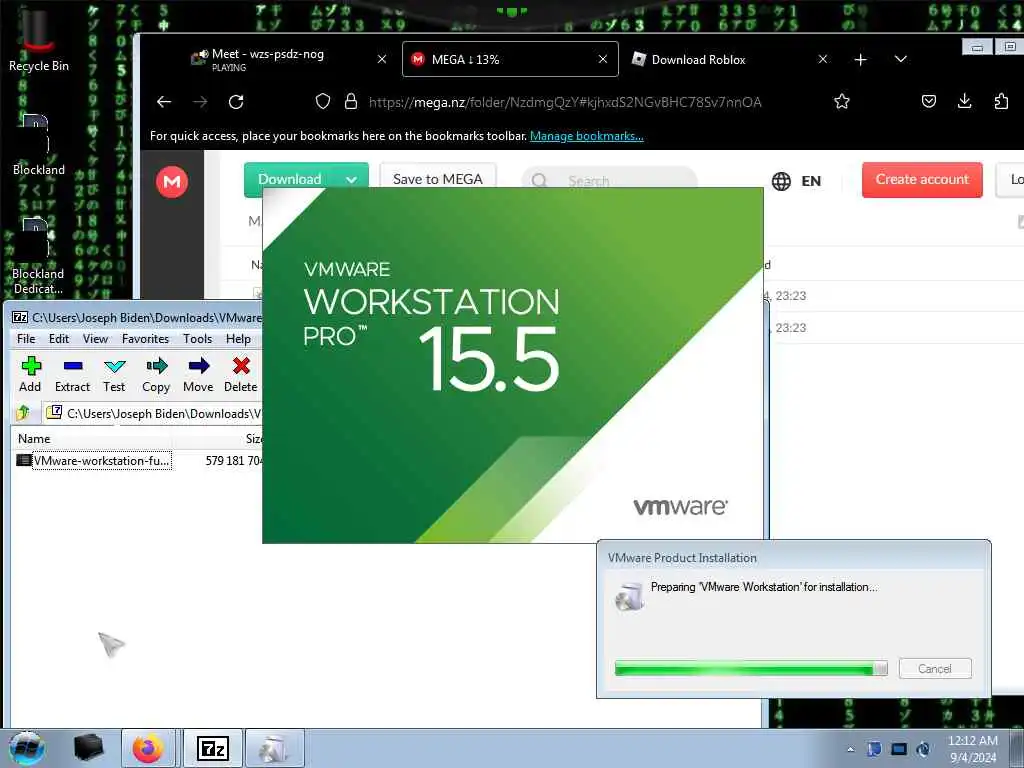Open a new Firefox tab
Viewport: 1024px width, 768px height.
tap(861, 59)
